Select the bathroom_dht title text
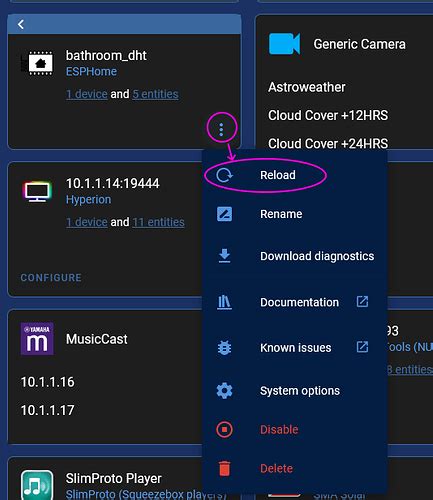 [106, 55]
